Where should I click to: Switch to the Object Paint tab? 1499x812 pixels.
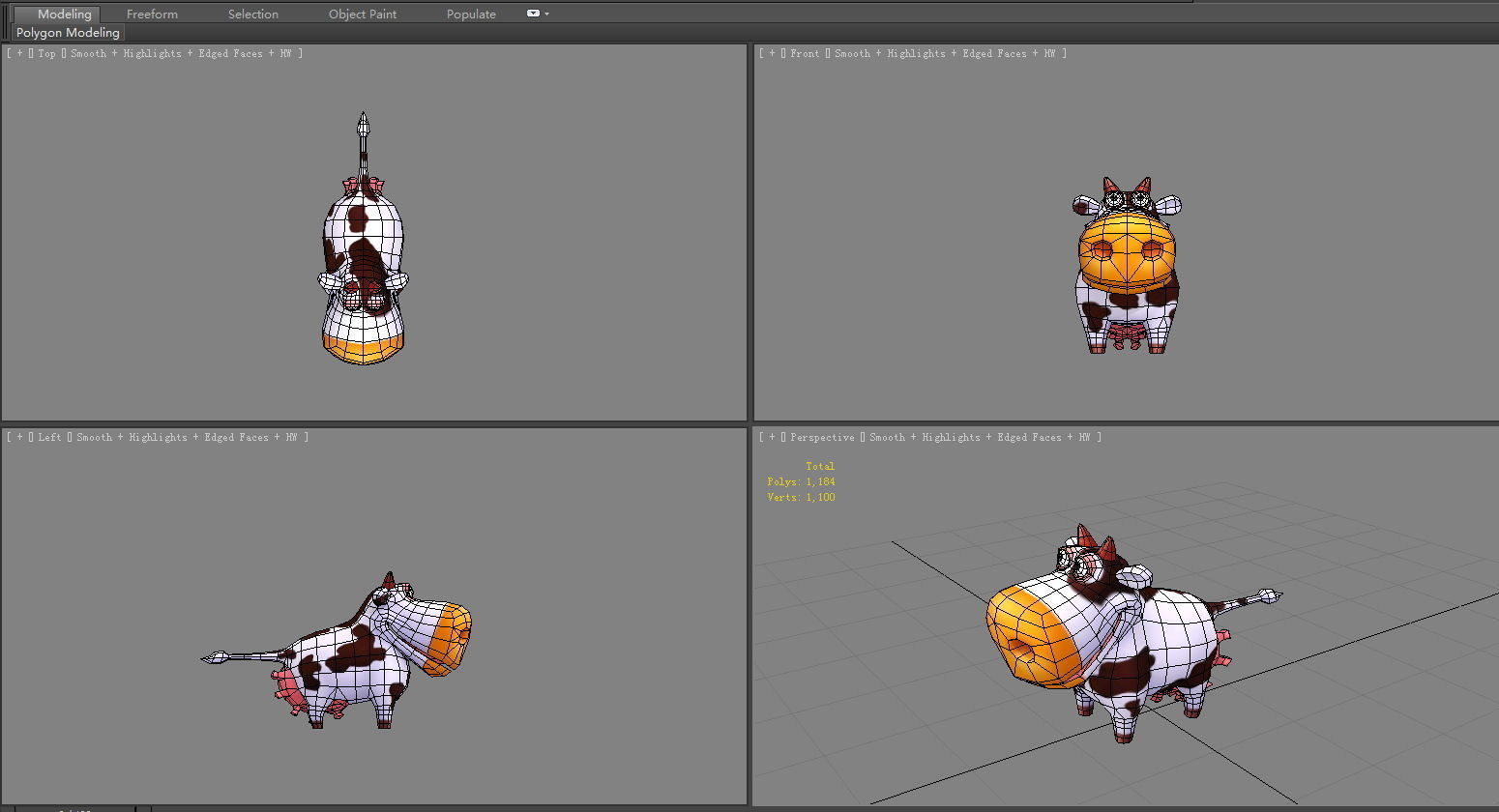pyautogui.click(x=363, y=14)
